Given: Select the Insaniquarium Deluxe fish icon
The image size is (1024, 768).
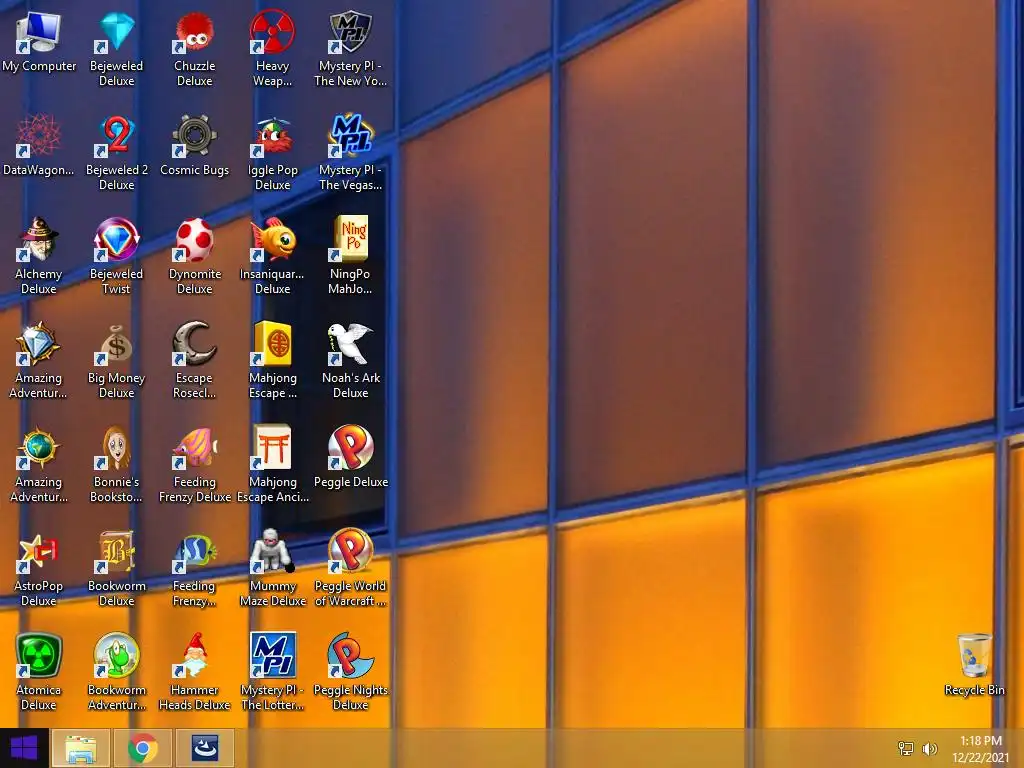Looking at the screenshot, I should (272, 240).
